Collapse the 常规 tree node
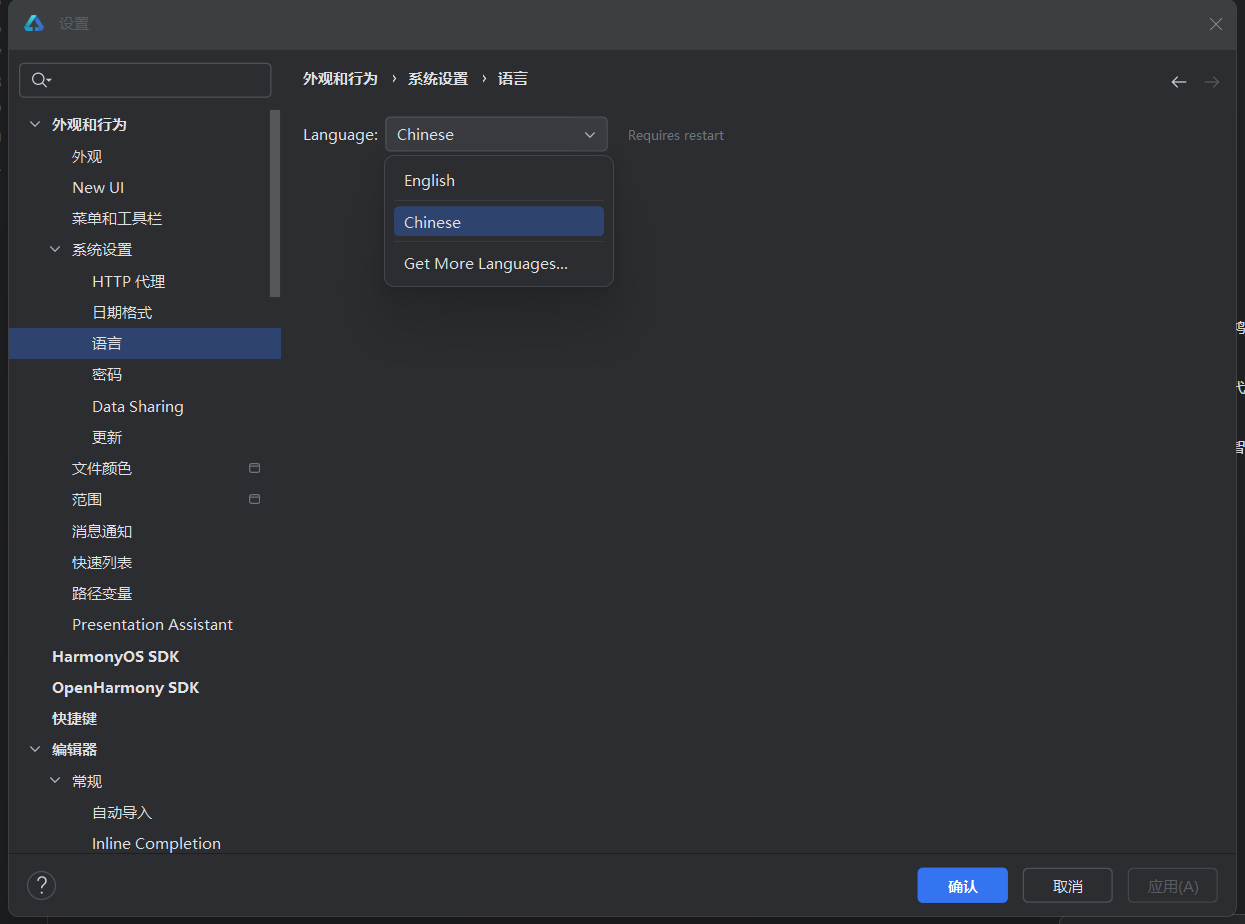 tap(55, 781)
